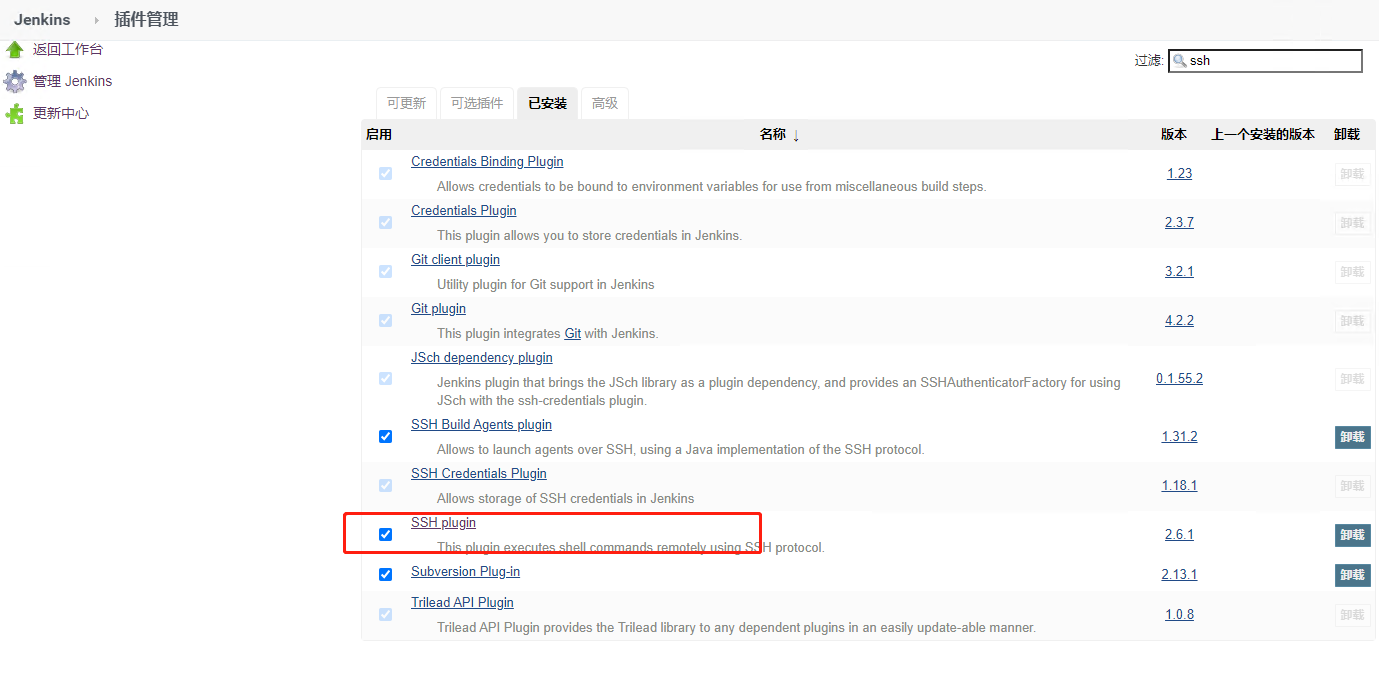The width and height of the screenshot is (1379, 677).
Task: Click the 插件管理 breadcrumb
Action: click(146, 20)
